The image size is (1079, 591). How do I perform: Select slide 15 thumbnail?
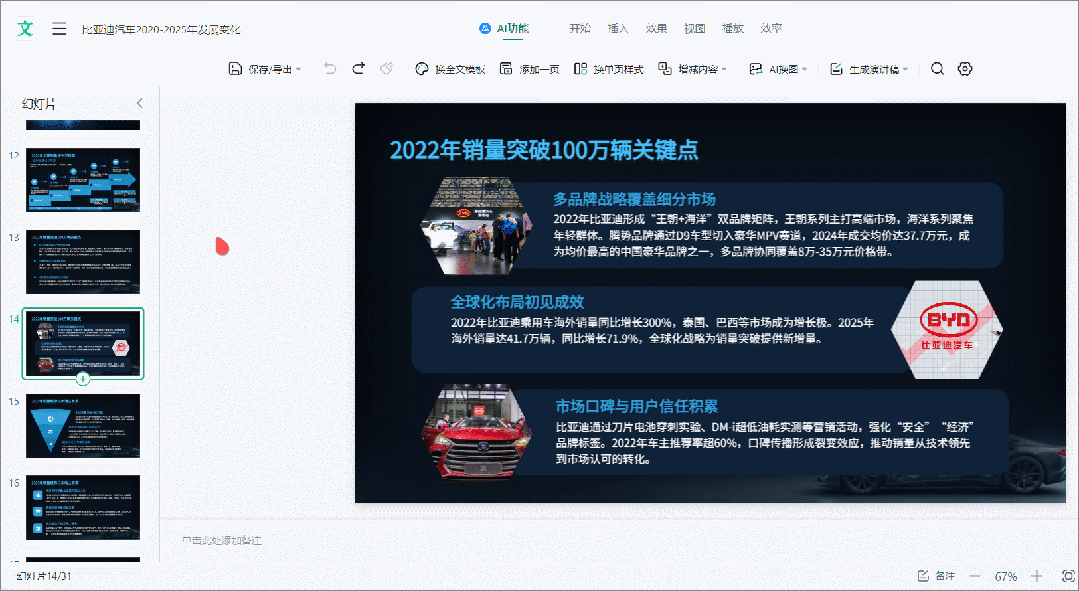coord(83,426)
